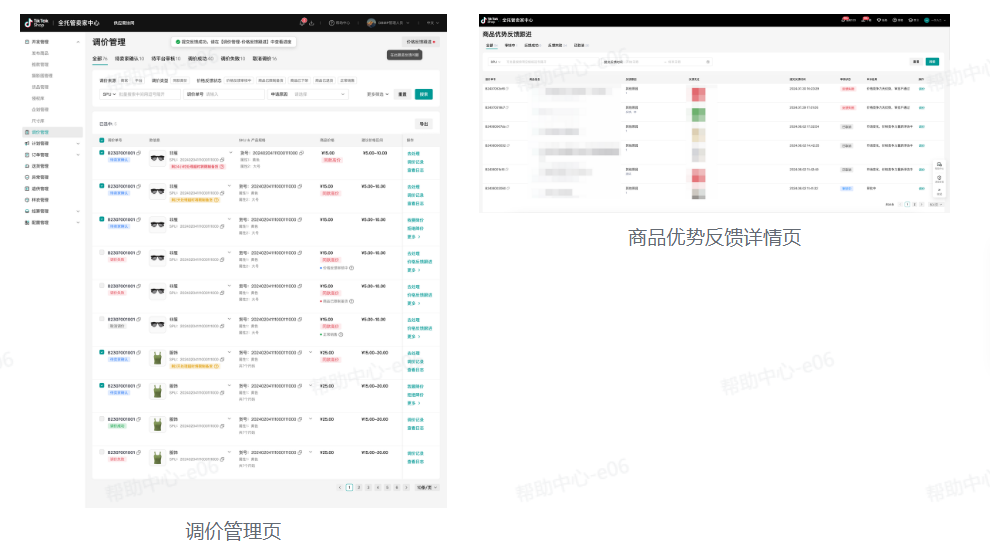The width and height of the screenshot is (990, 549).
Task: Go to page 2 in 调价管理 pagination
Action: 359,487
